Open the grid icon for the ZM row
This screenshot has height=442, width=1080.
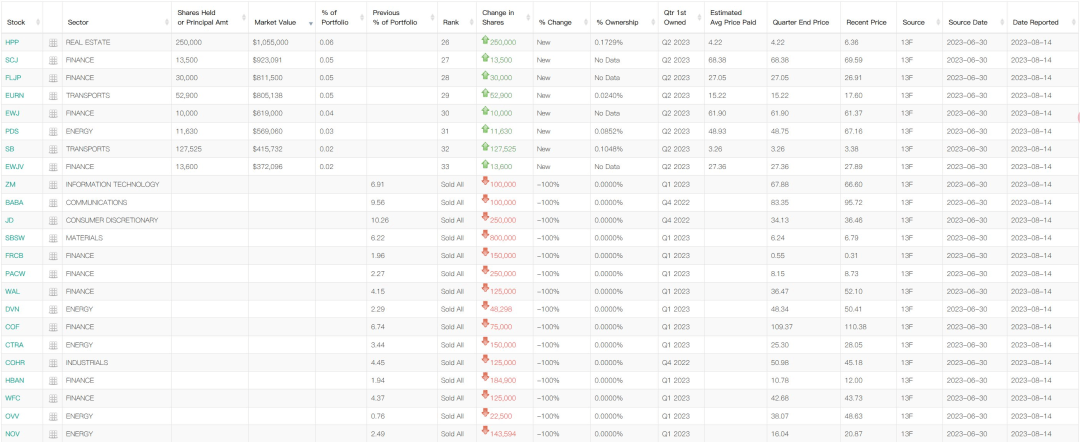tap(53, 184)
